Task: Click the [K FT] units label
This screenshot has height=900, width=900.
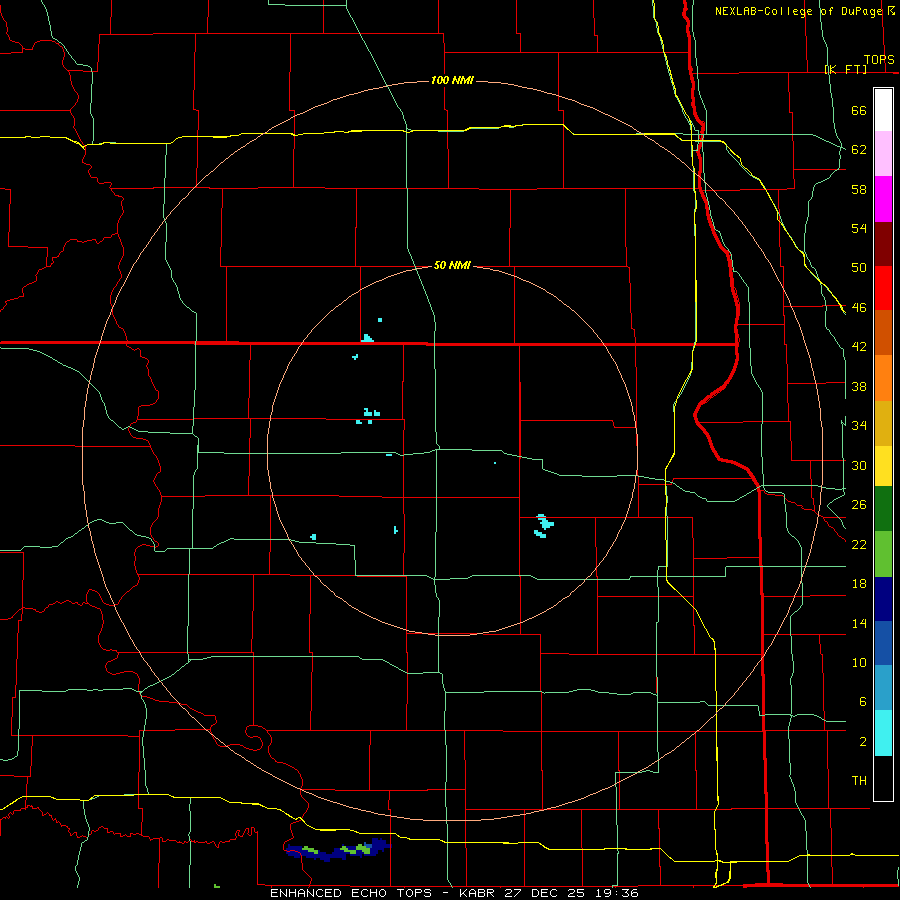Action: click(845, 69)
